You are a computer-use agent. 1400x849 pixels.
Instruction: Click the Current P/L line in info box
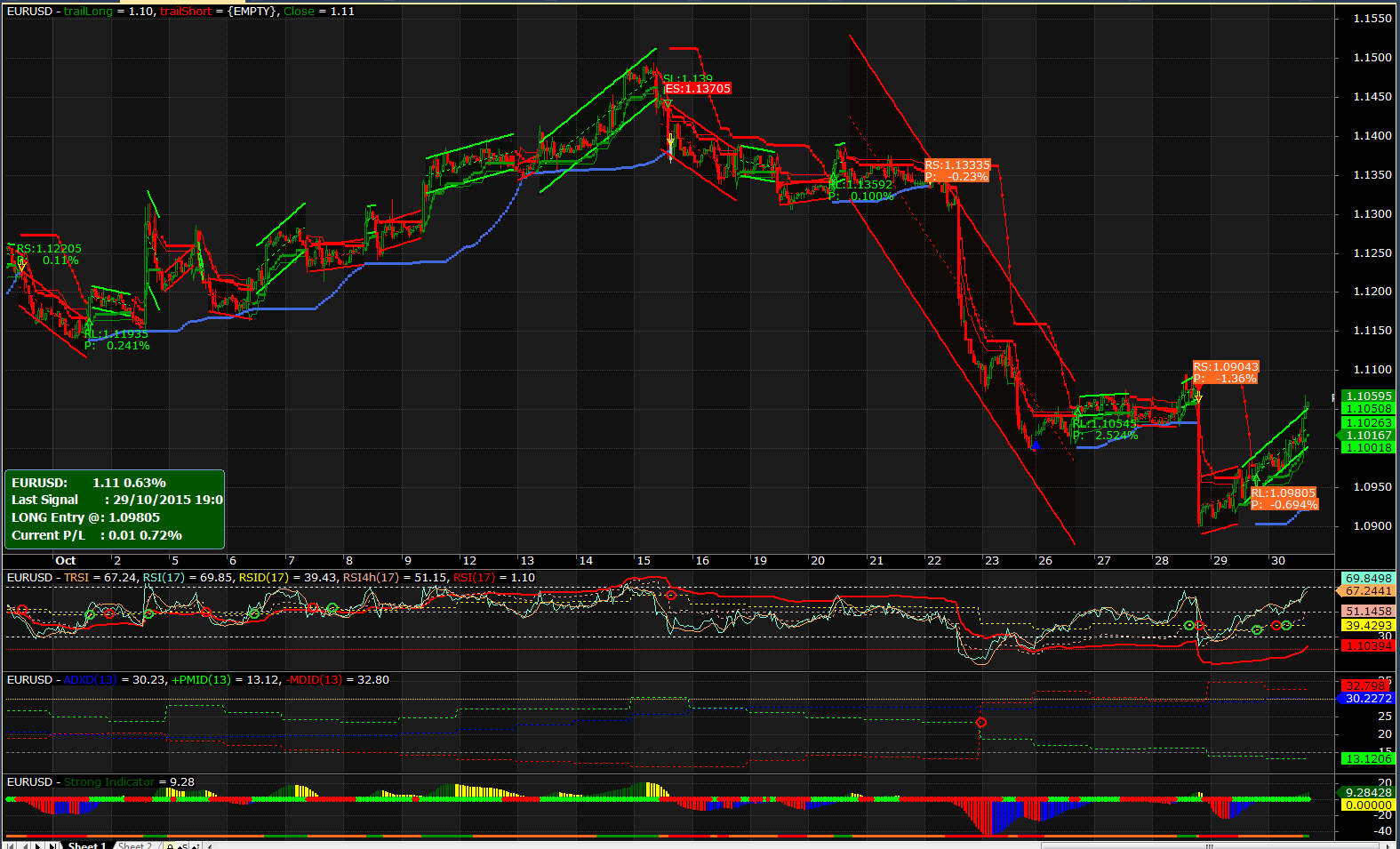click(96, 535)
